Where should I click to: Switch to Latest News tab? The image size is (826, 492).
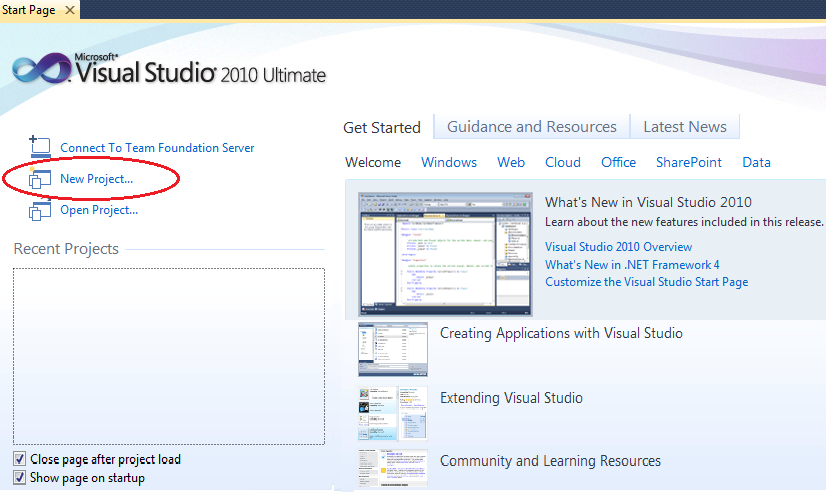[x=685, y=127]
